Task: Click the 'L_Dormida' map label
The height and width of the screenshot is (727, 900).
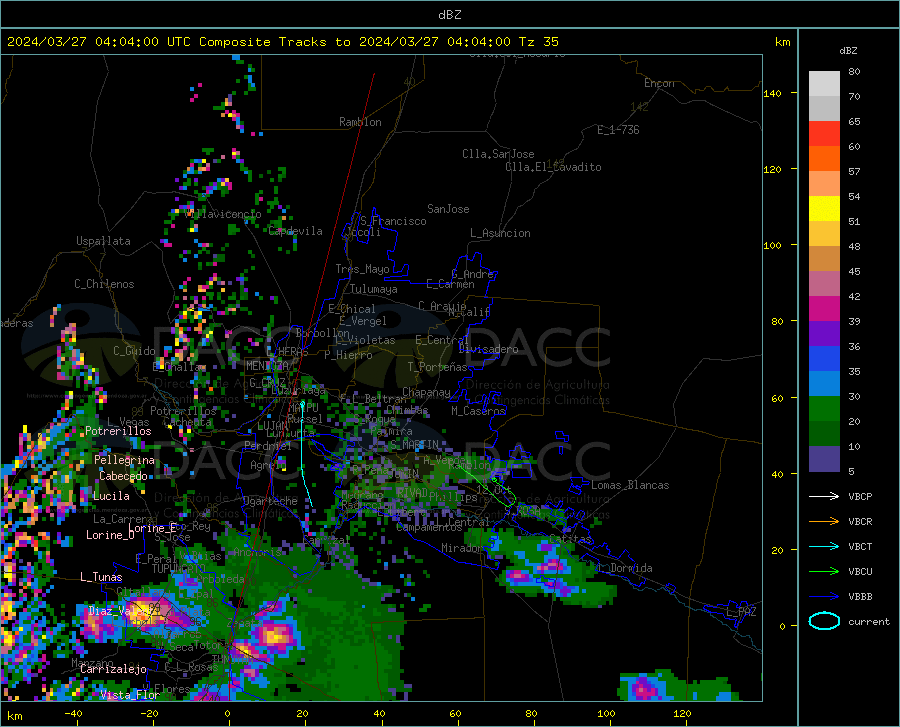Action: coord(625,569)
